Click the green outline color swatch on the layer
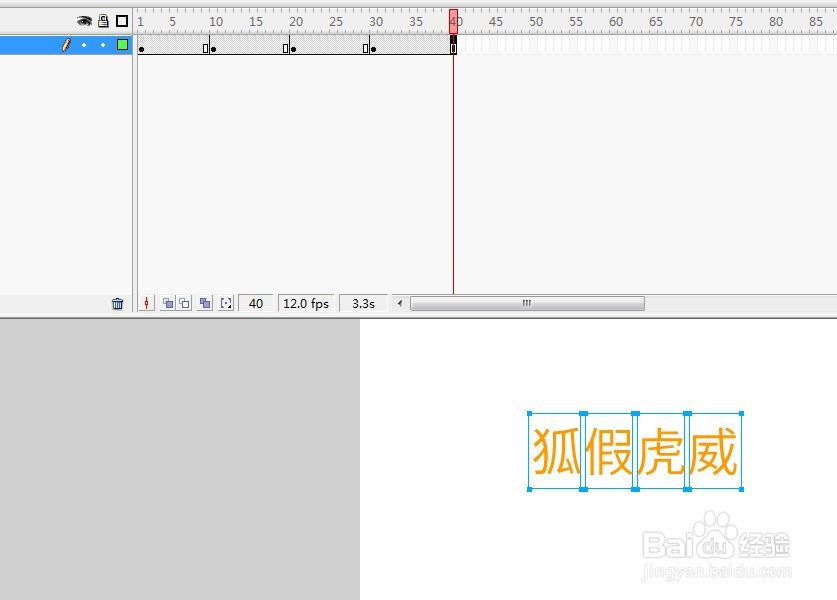 122,44
